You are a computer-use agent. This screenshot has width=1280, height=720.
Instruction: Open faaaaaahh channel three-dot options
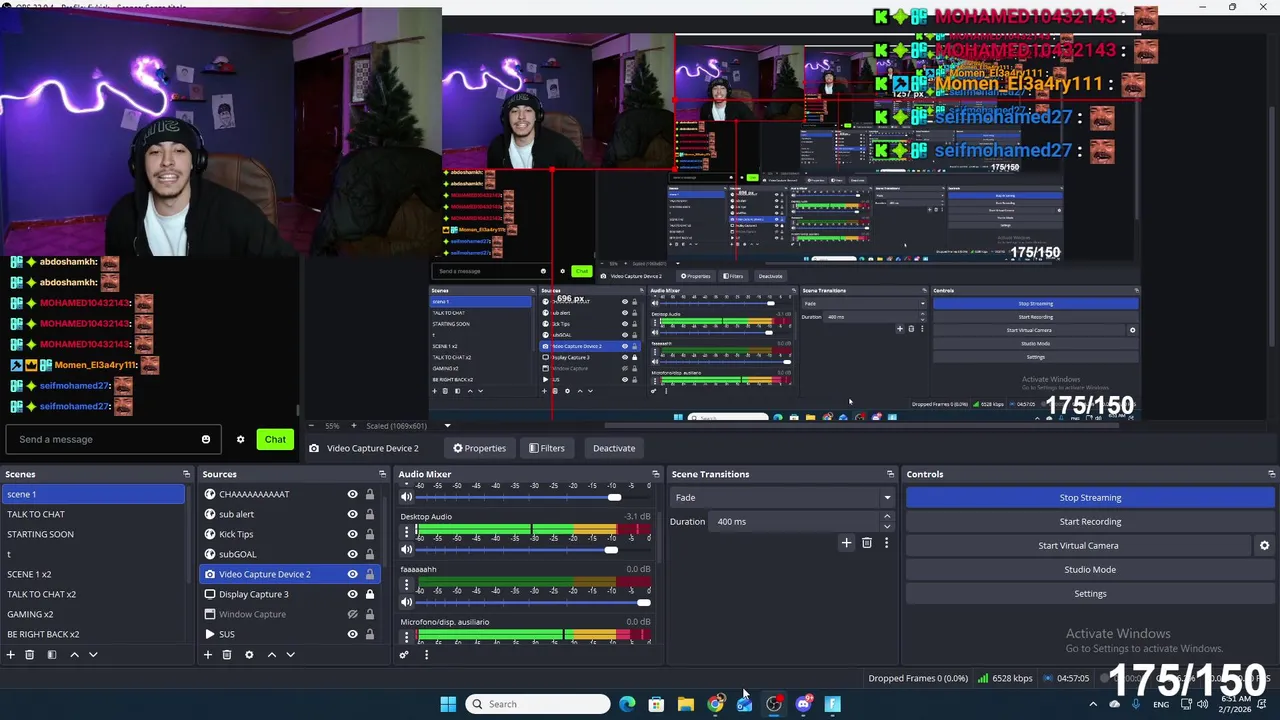click(x=406, y=585)
